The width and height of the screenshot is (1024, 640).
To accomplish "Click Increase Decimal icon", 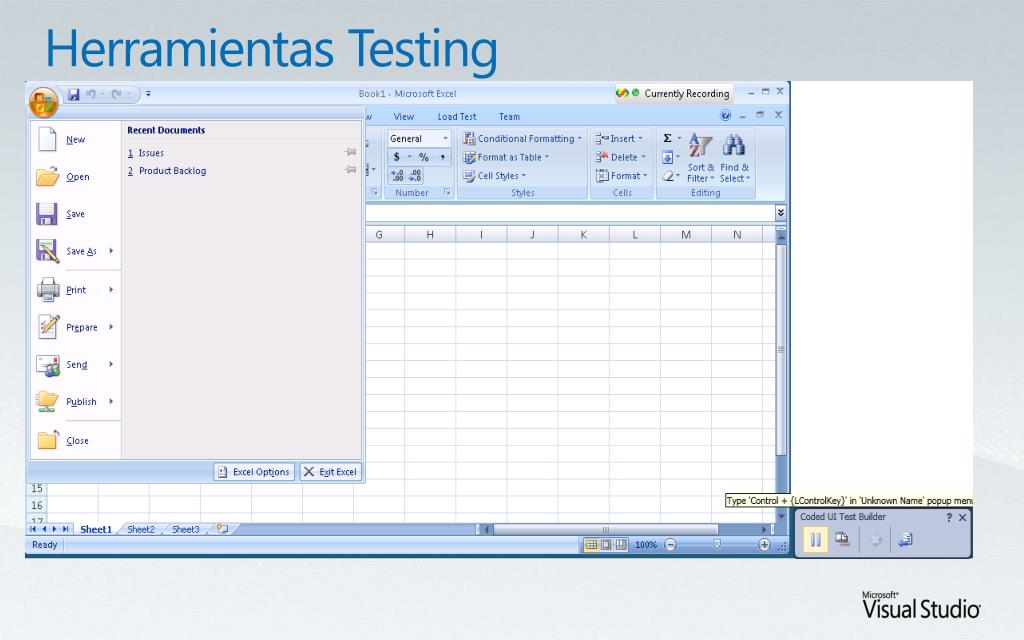I will pyautogui.click(x=397, y=176).
